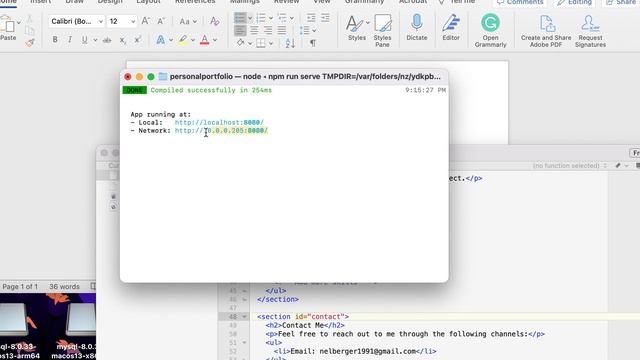
Task: Expand underline style dropdown arrow
Action: [95, 40]
